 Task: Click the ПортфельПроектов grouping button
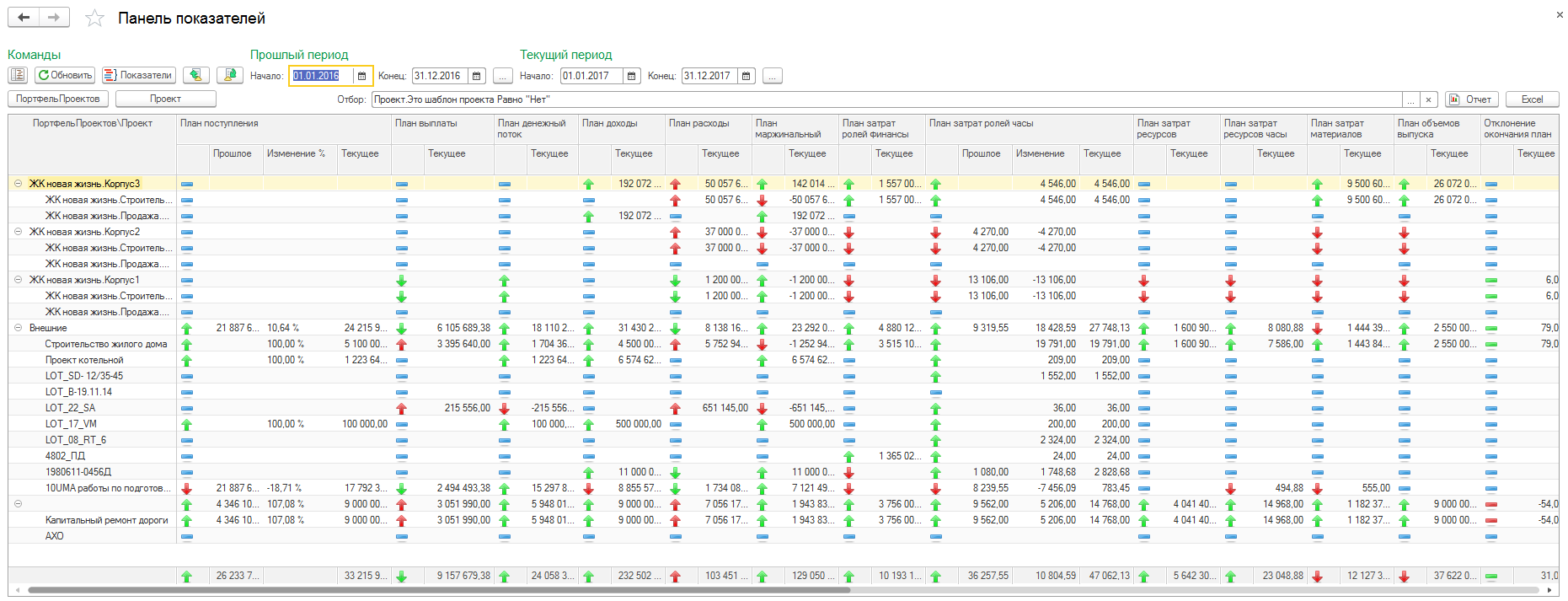click(x=58, y=99)
